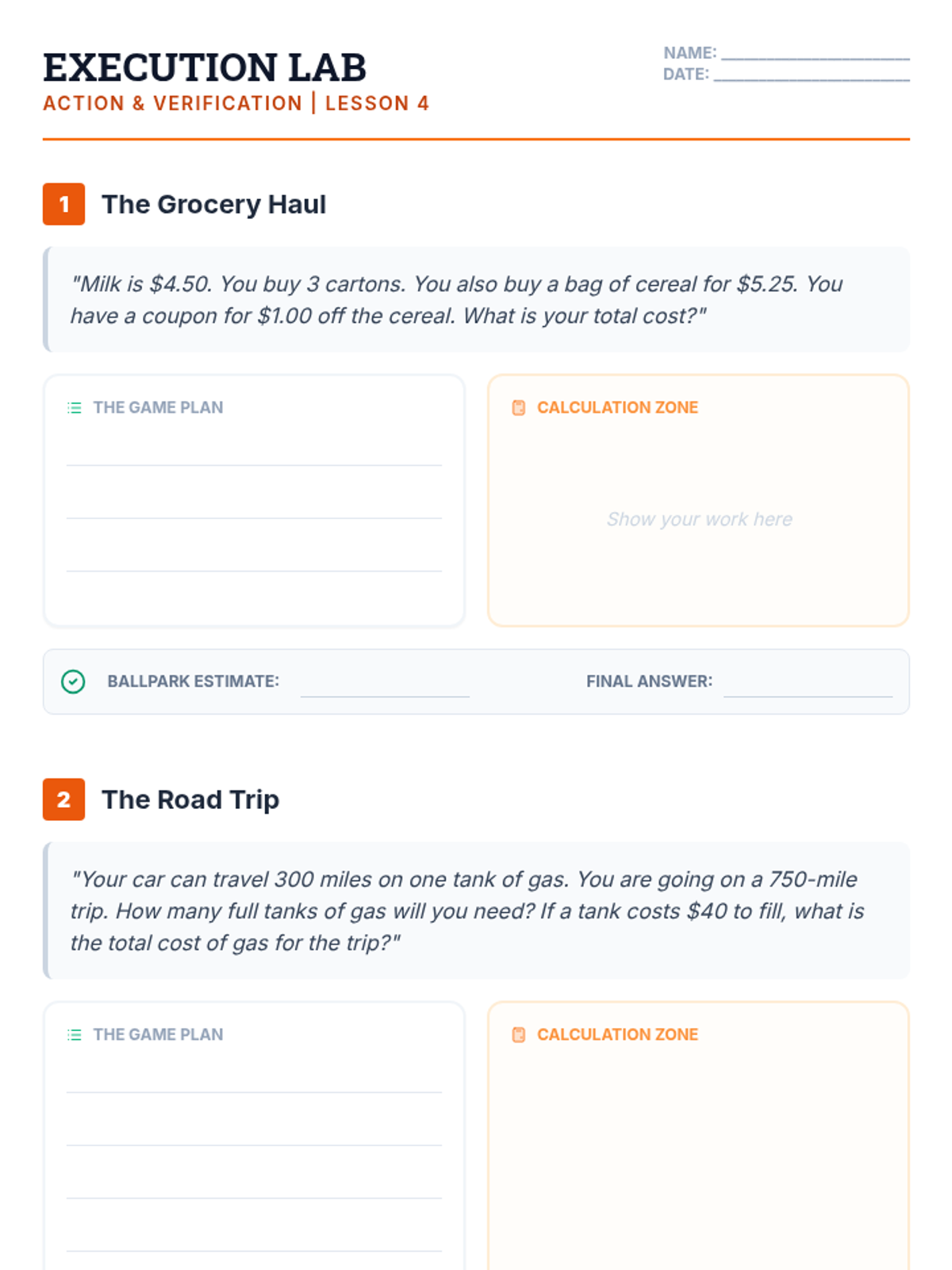Click 'The Road Trip' heading
952x1270 pixels.
(190, 799)
